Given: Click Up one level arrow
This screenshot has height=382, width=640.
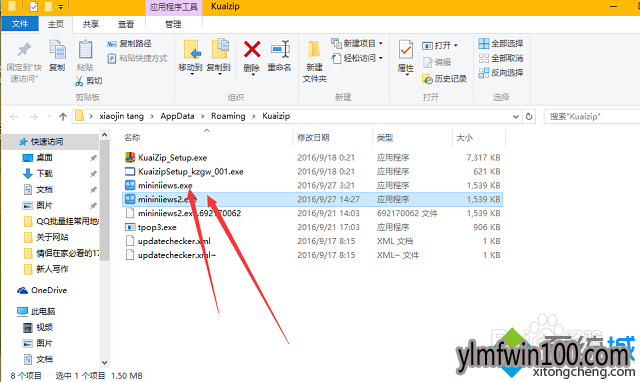Looking at the screenshot, I should tap(63, 117).
